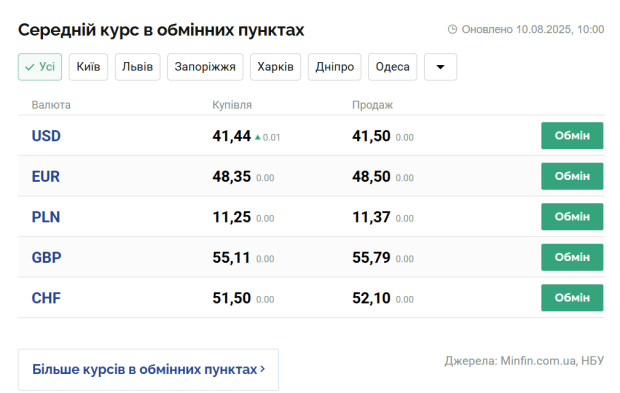Viewport: 620px width, 393px height.
Task: Open the USD currency link
Action: tap(46, 136)
